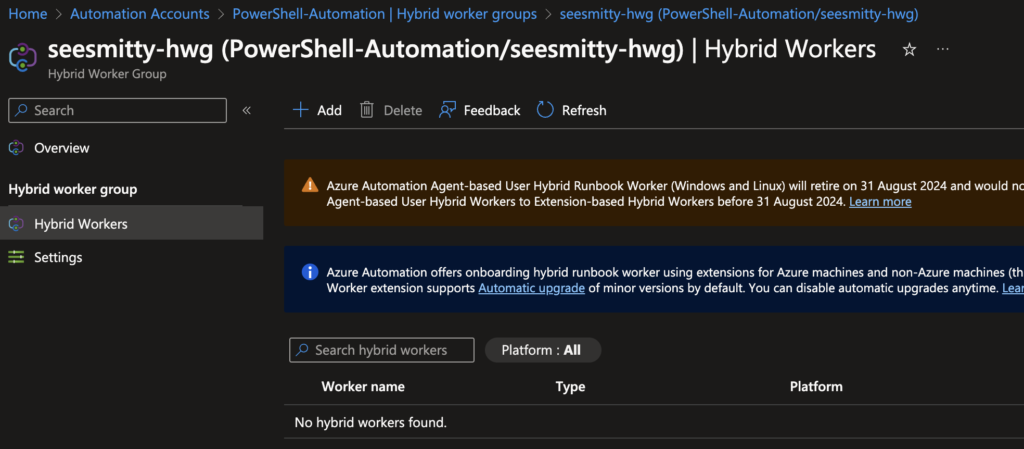Open the more options ellipsis in header
Screen dimensions: 1024x449
(942, 49)
